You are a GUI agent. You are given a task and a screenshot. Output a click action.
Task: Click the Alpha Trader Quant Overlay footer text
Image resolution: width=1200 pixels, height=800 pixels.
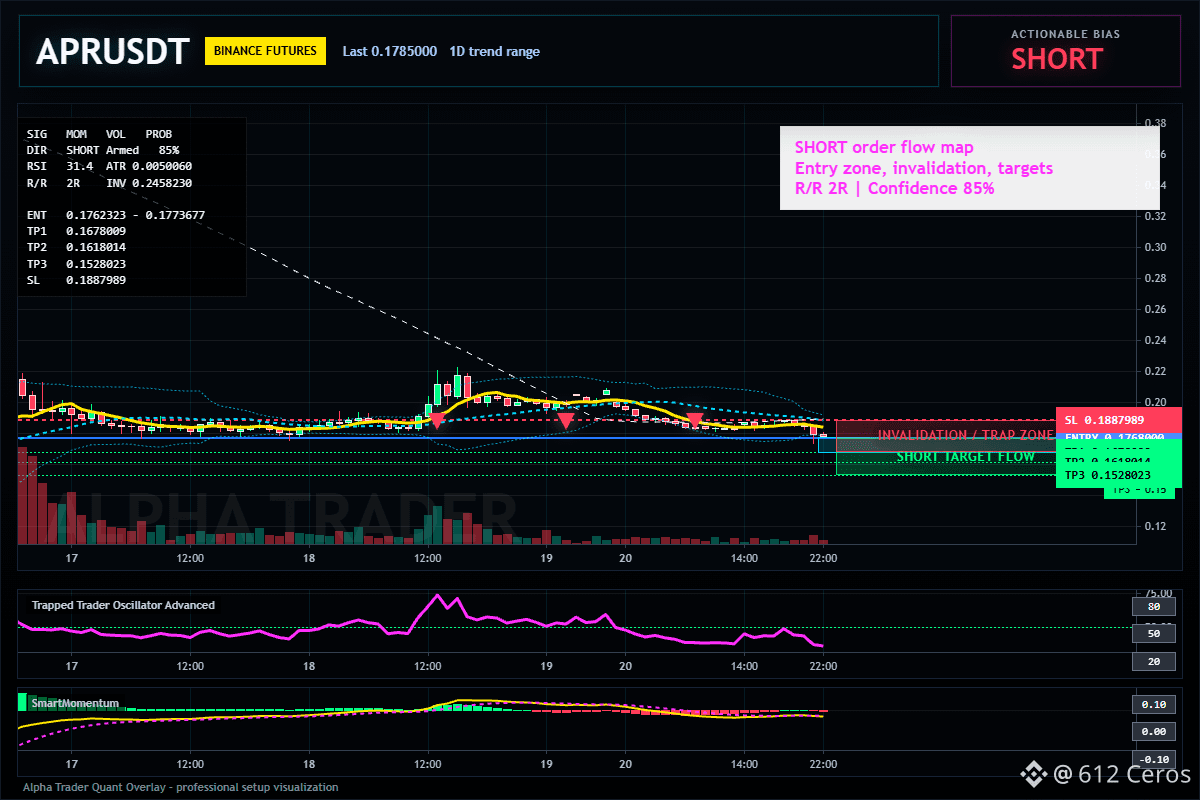180,787
